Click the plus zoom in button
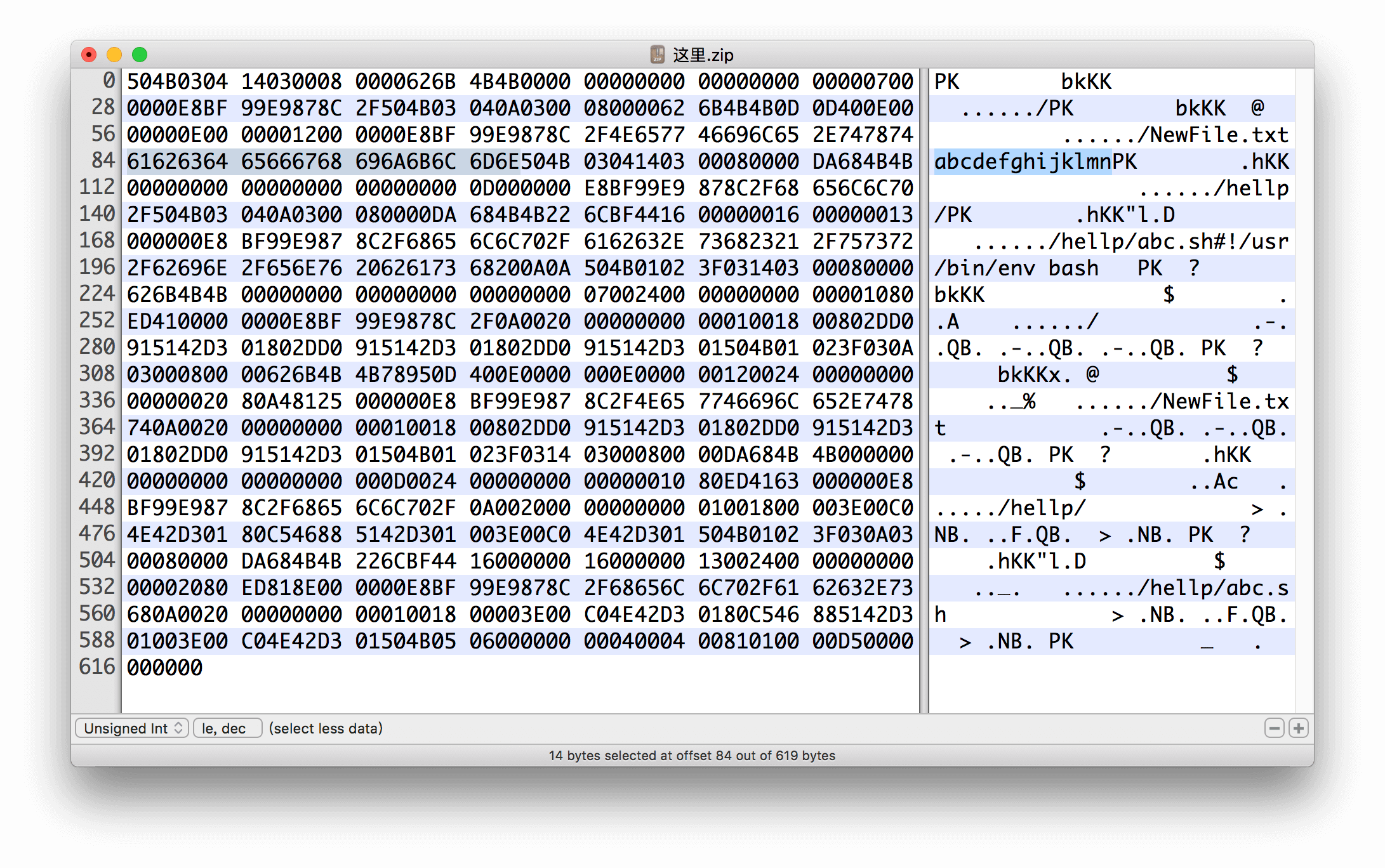 1298,727
